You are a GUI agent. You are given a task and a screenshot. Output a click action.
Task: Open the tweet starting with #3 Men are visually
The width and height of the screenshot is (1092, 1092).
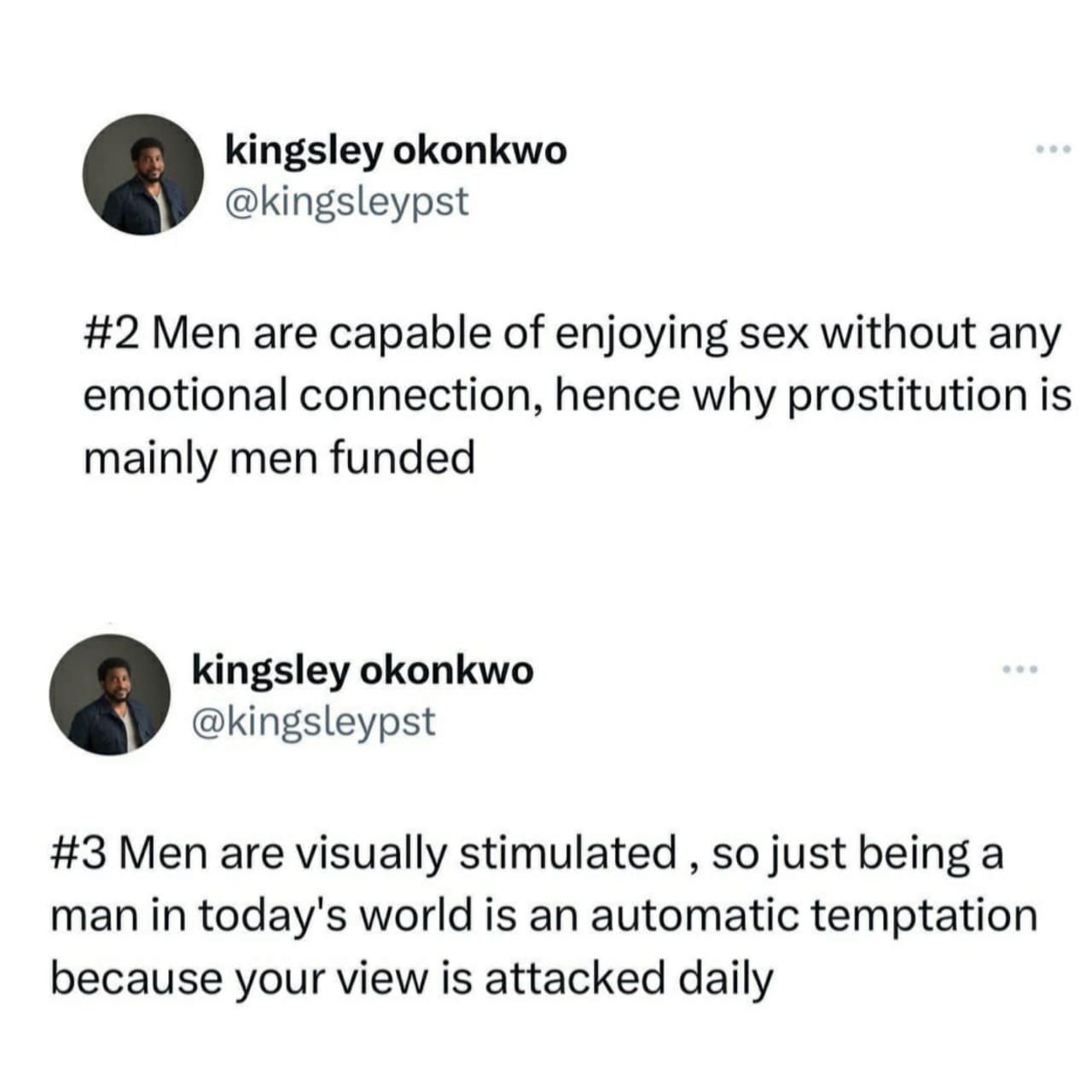[x=544, y=915]
